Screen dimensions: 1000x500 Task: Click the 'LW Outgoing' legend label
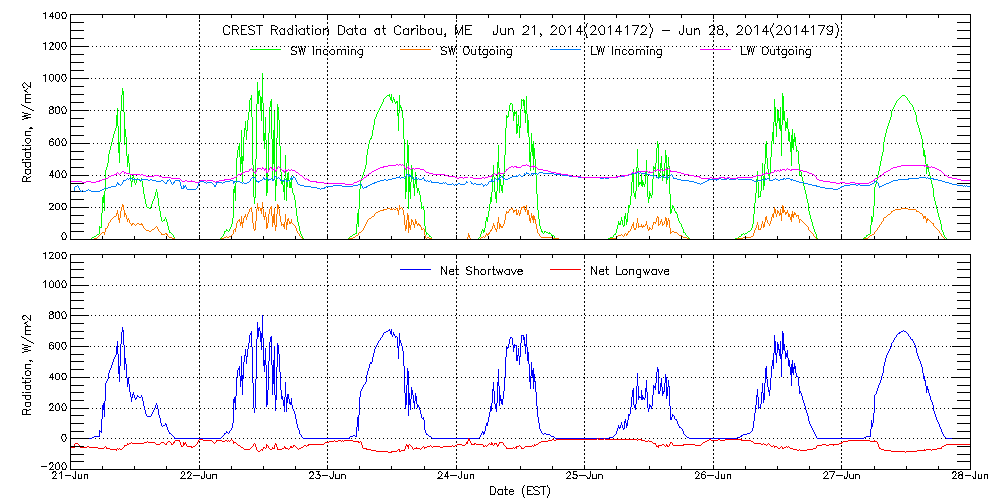coord(775,51)
